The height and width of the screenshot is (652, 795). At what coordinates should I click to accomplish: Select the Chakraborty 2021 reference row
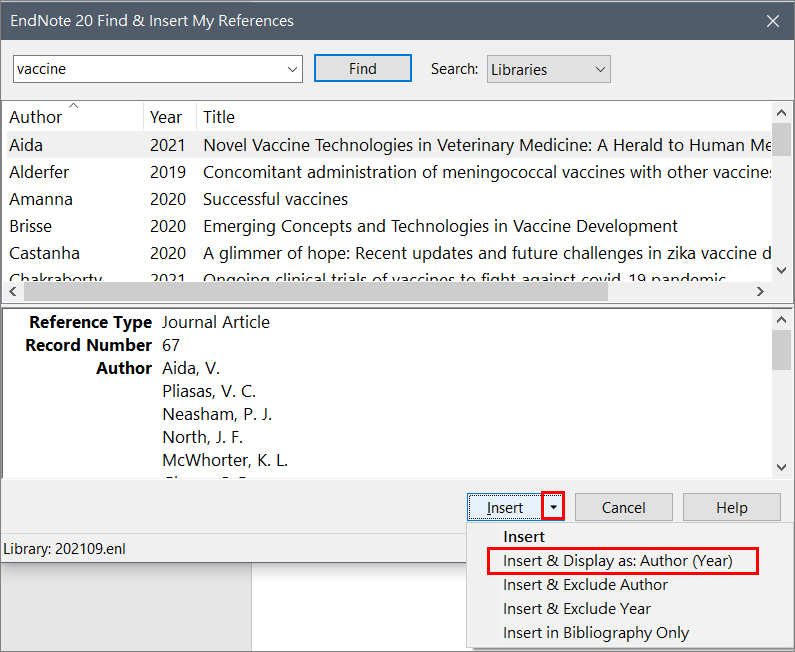(389, 276)
